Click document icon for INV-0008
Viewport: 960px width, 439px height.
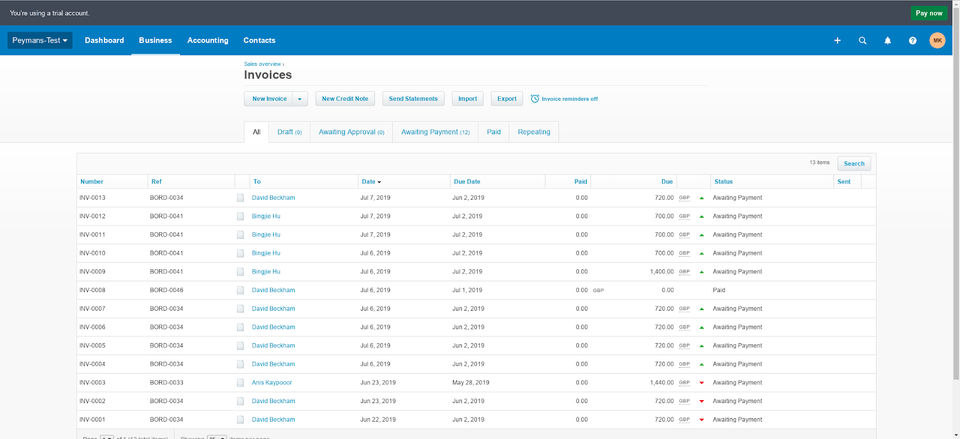(241, 290)
